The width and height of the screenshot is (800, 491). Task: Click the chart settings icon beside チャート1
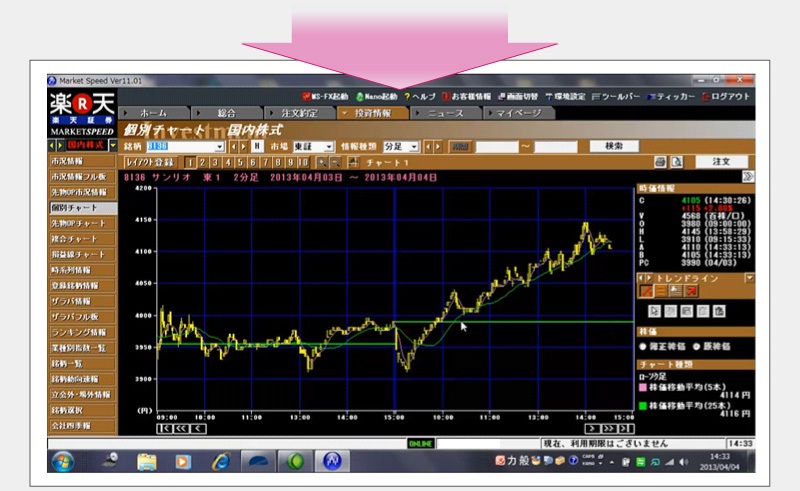[x=353, y=163]
